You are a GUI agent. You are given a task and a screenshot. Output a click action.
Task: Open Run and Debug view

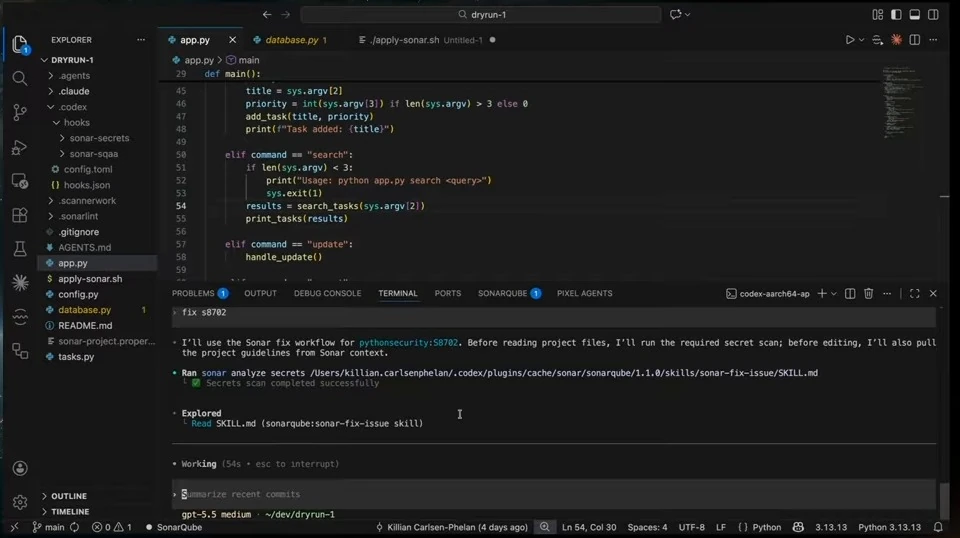click(20, 147)
